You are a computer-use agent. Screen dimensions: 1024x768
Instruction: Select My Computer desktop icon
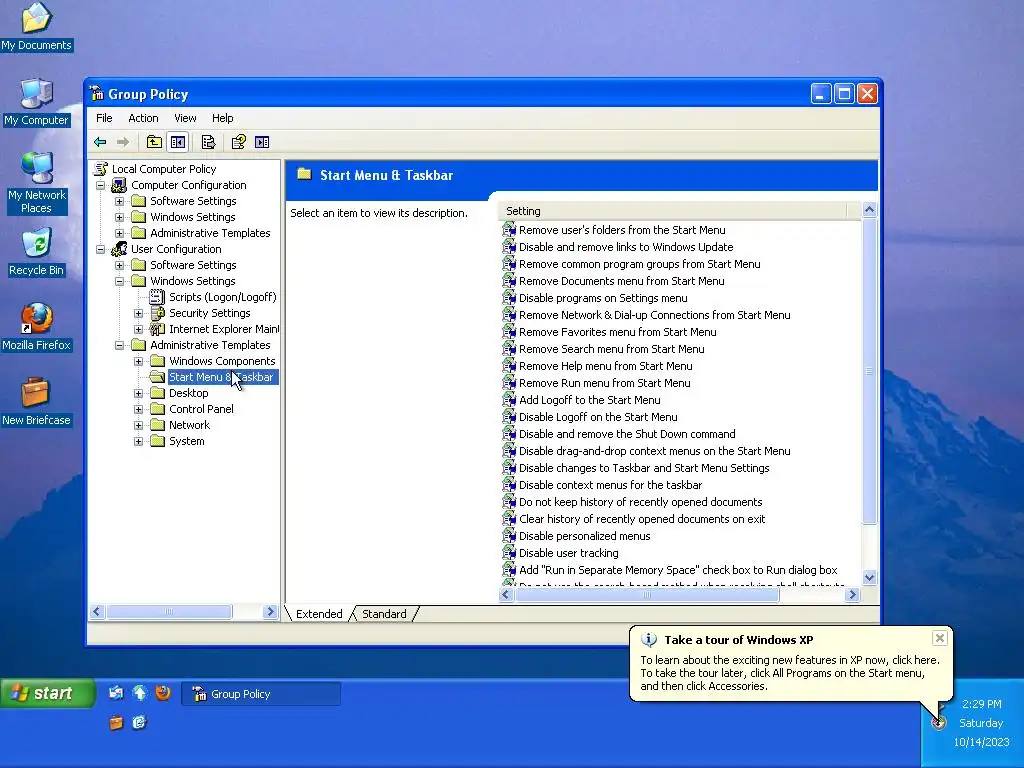pos(37,102)
